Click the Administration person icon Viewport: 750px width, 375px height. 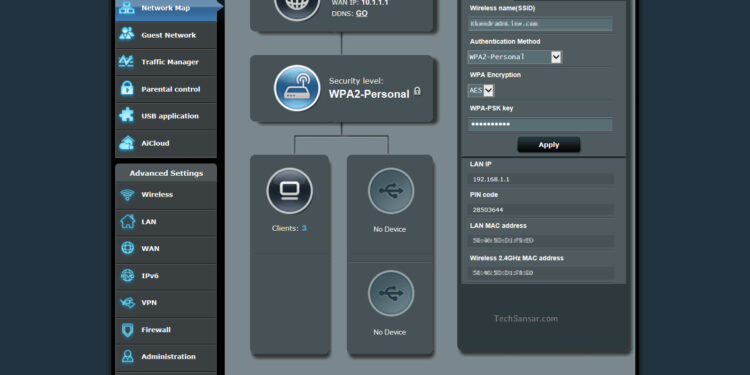(127, 356)
